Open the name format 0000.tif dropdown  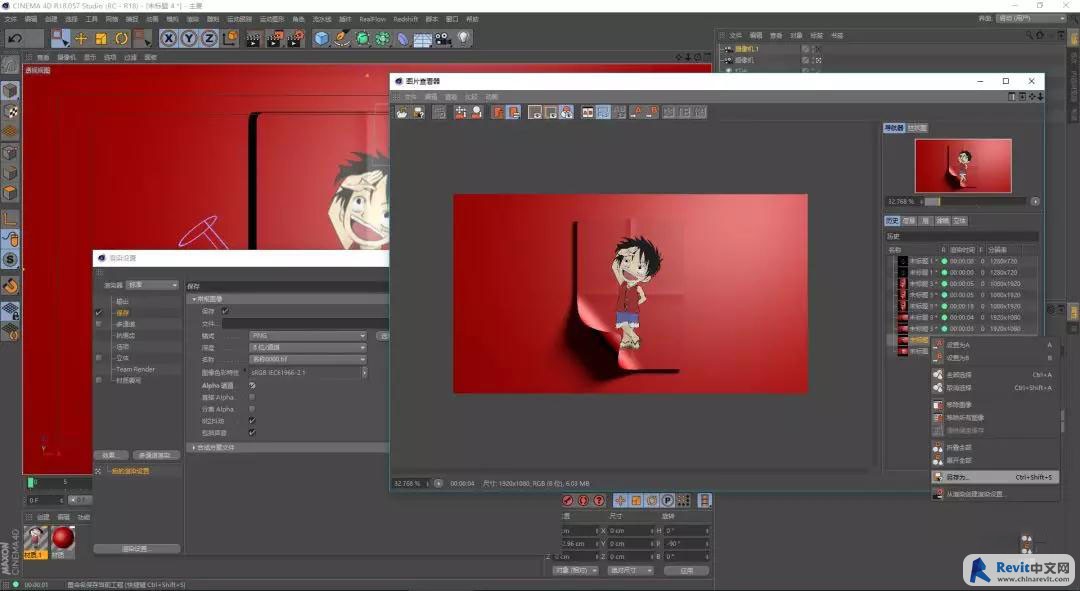(x=307, y=360)
